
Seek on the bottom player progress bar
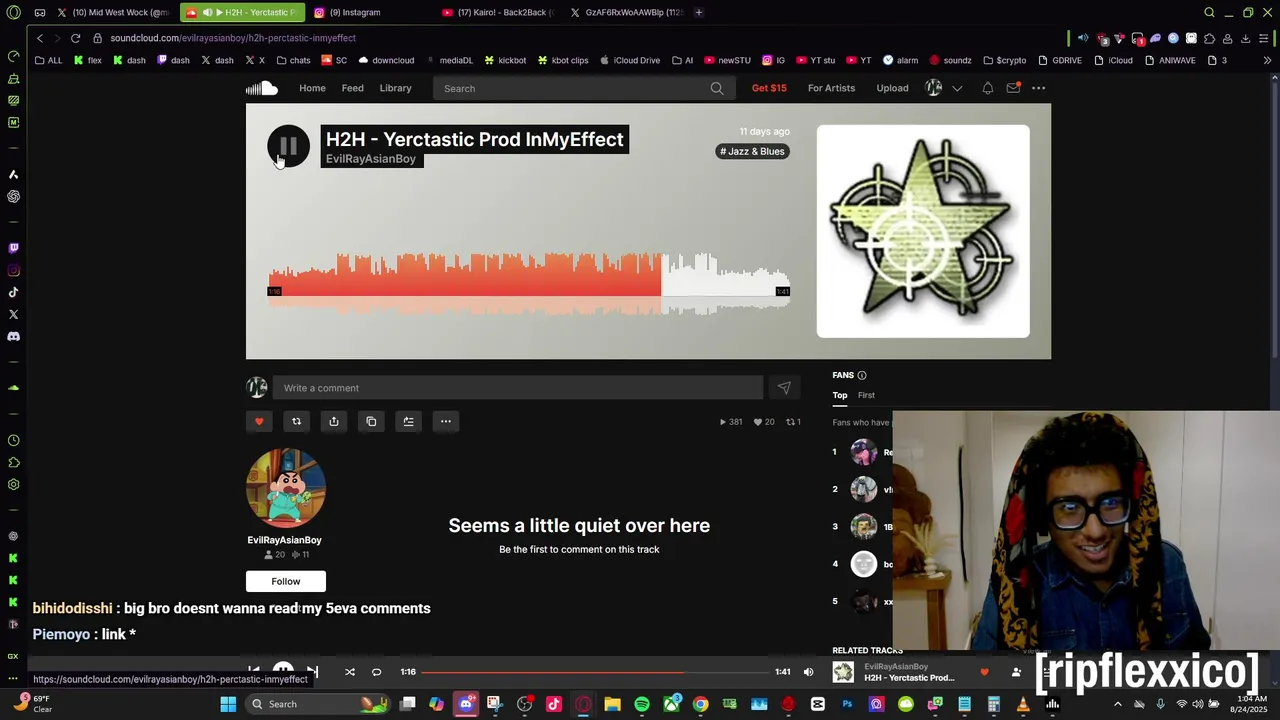tap(596, 672)
